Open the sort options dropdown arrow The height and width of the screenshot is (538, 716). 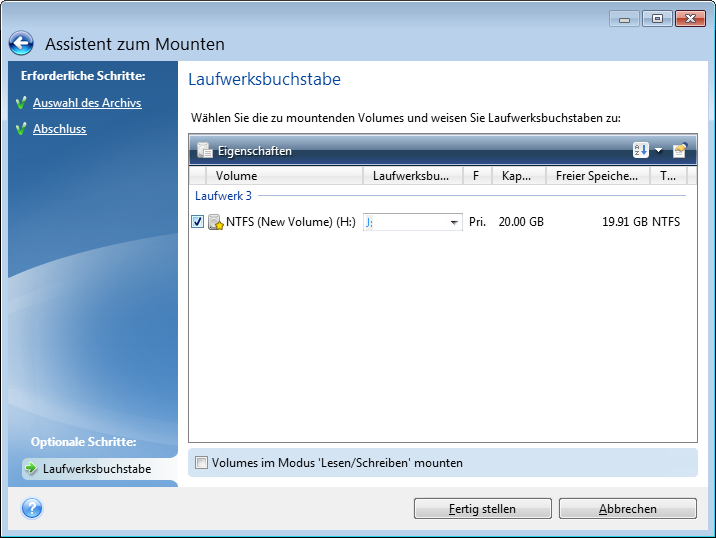(658, 150)
